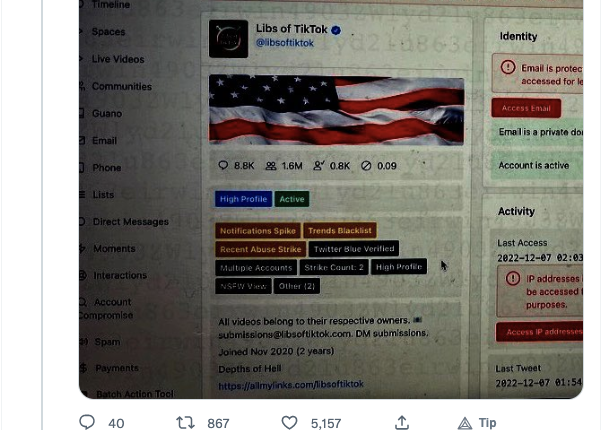Open the share upload icon
Image resolution: width=602 pixels, height=430 pixels.
(x=402, y=422)
